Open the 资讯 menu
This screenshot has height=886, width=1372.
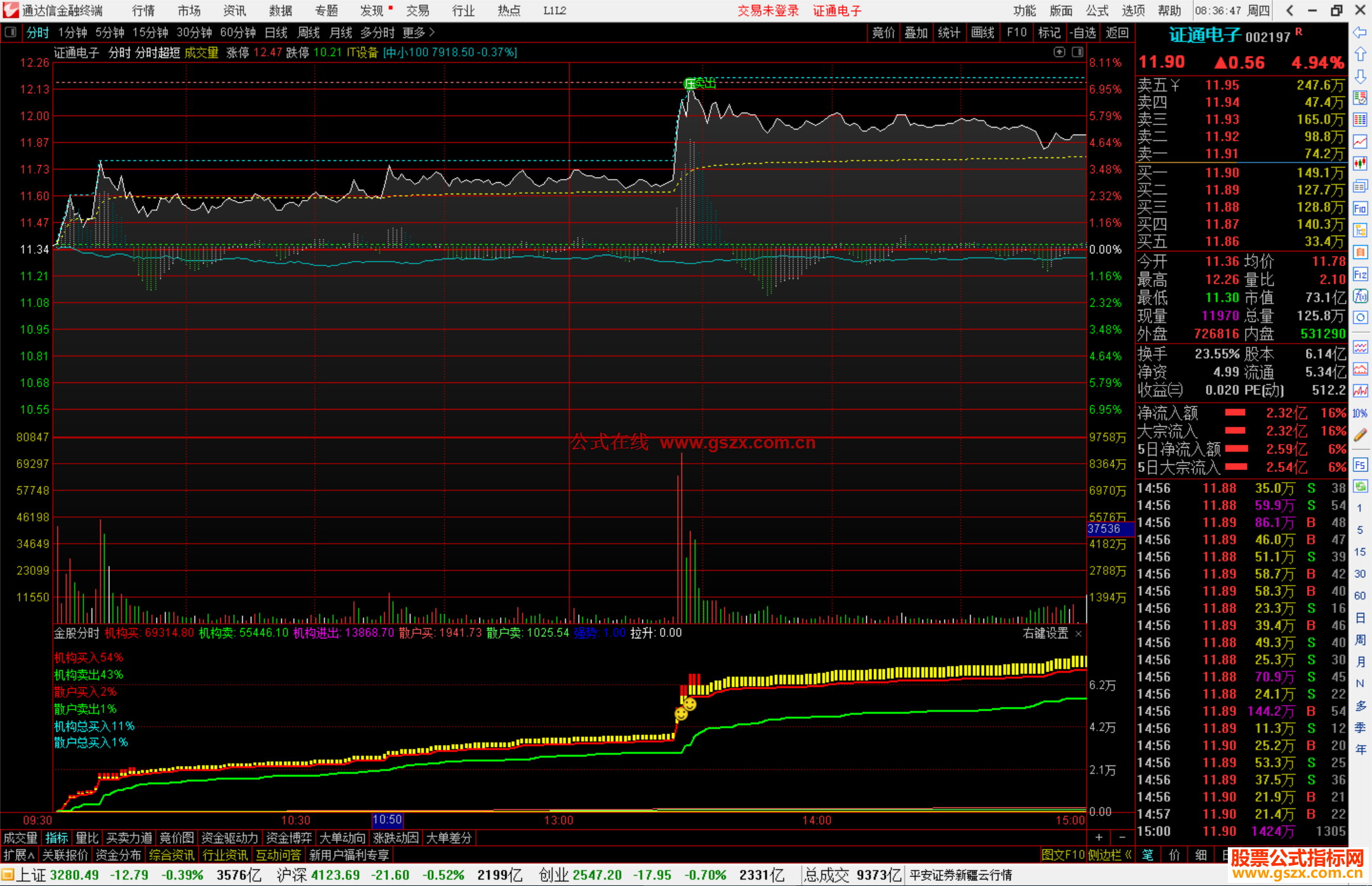(234, 11)
